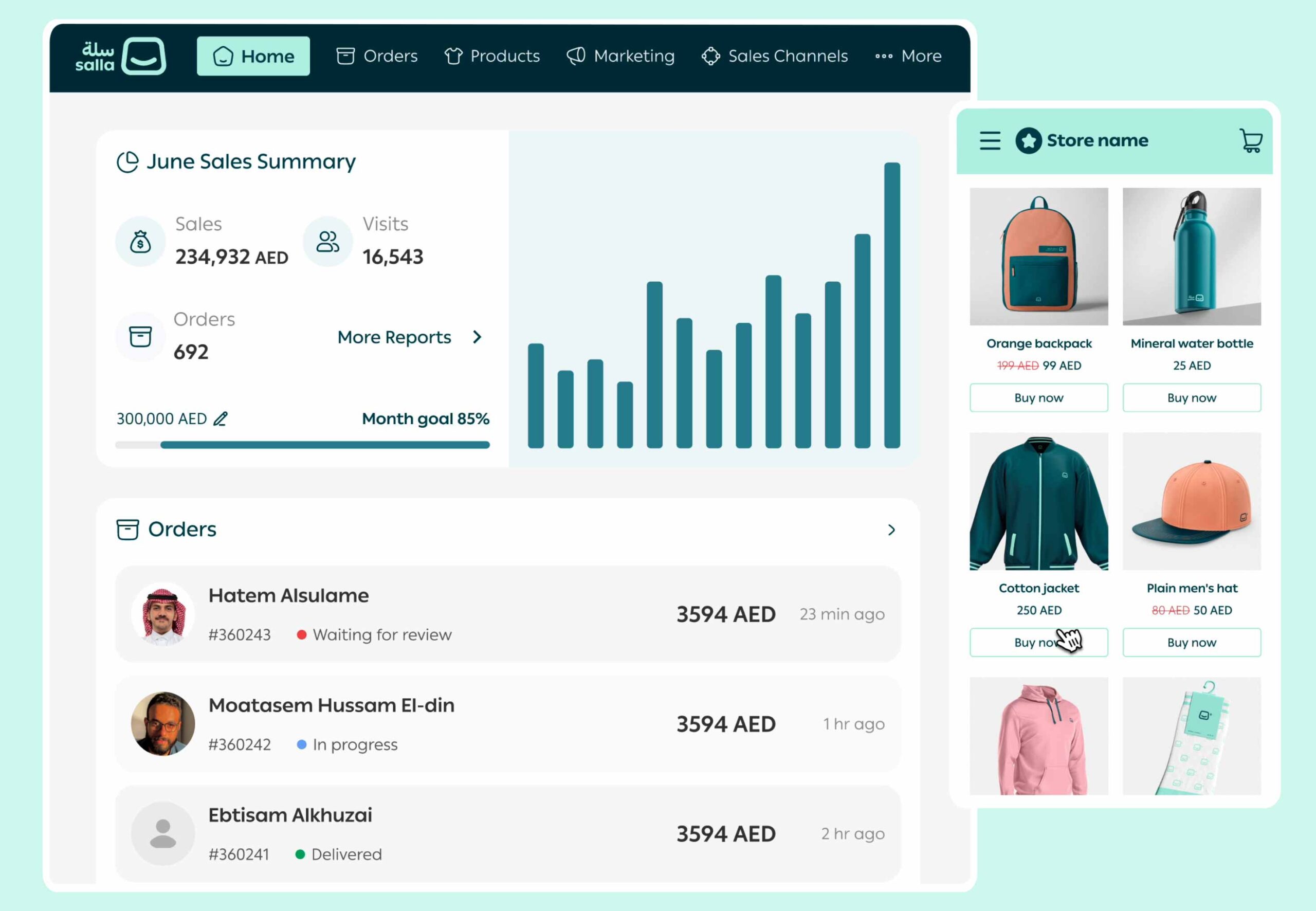Click Hatem Alsulame's avatar photo
Viewport: 1316px width, 911px height.
point(162,614)
